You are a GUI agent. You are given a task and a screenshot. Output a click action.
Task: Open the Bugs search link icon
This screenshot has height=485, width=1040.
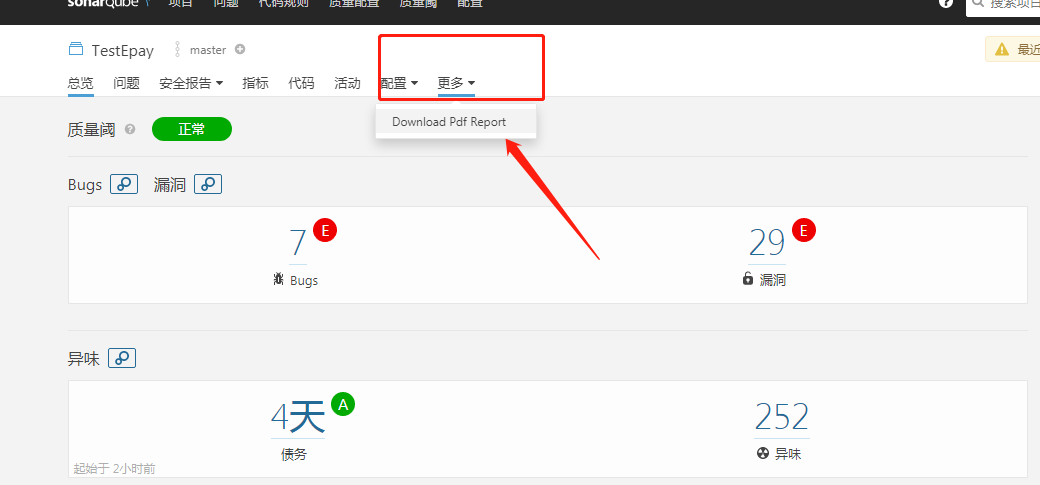pyautogui.click(x=124, y=184)
